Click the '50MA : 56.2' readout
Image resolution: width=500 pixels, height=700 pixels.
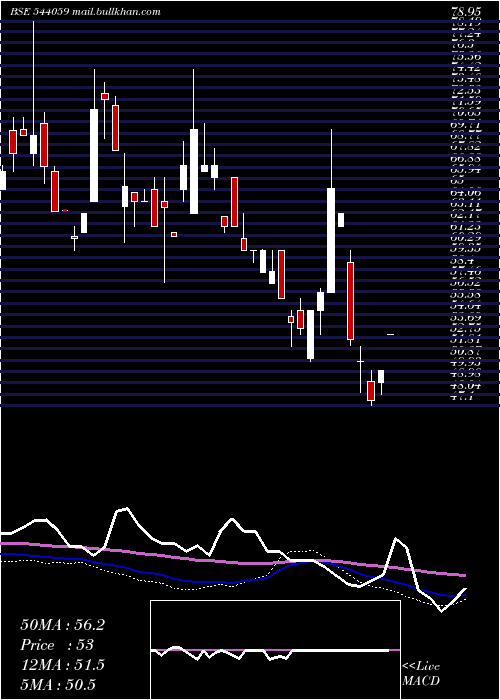click(x=62, y=625)
